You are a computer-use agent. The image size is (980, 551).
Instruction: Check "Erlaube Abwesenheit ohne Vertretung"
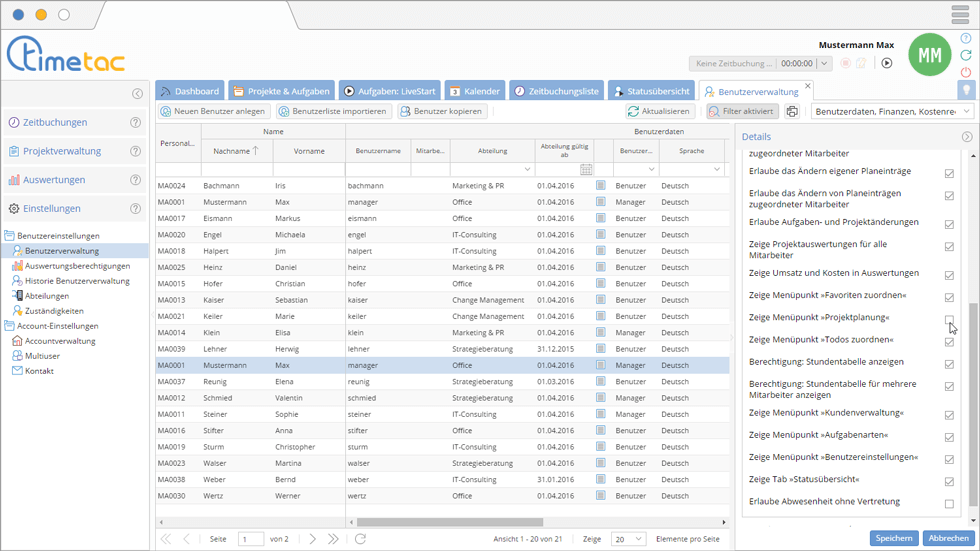pos(949,504)
